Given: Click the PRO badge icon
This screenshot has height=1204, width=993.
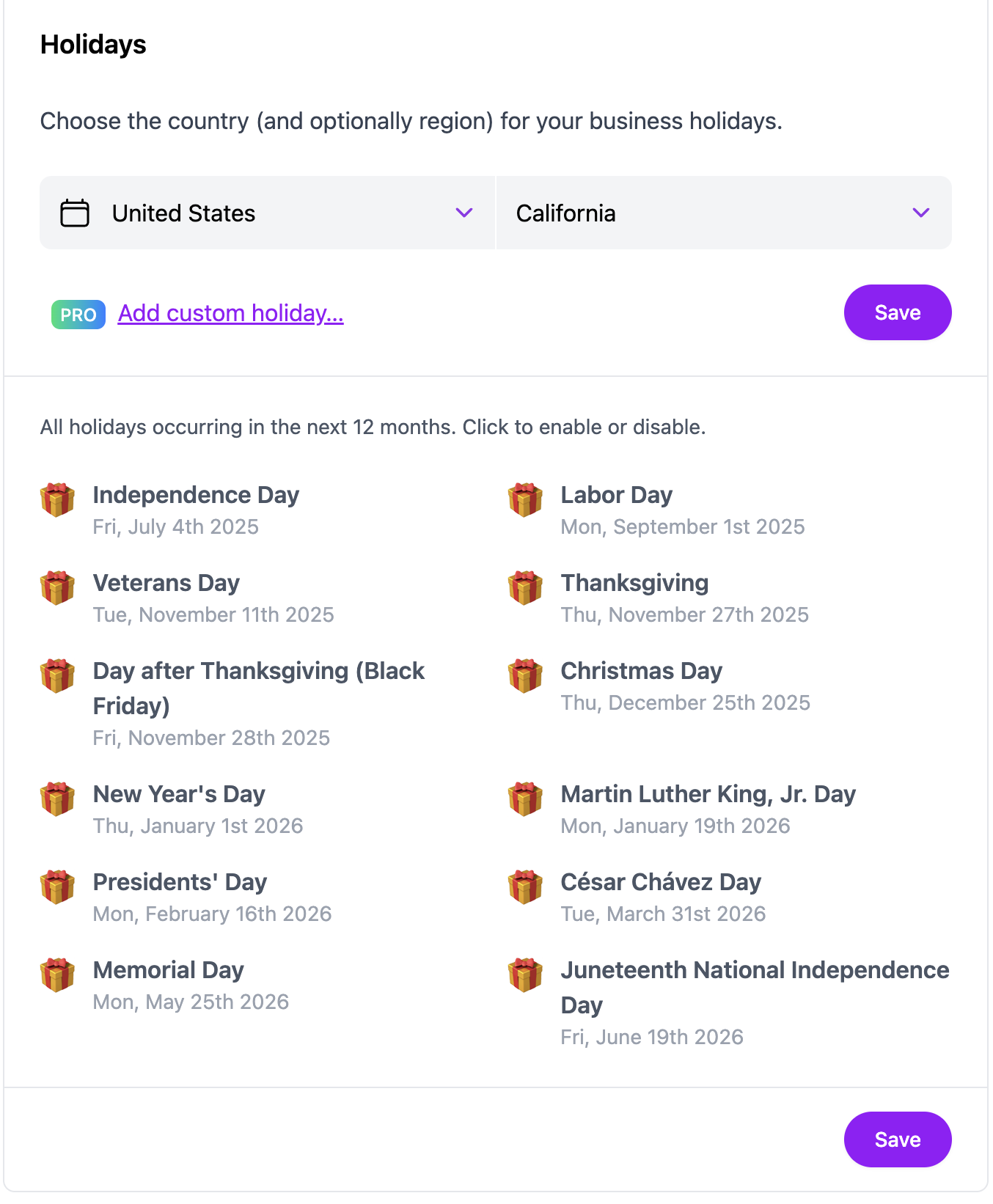Looking at the screenshot, I should [x=78, y=315].
